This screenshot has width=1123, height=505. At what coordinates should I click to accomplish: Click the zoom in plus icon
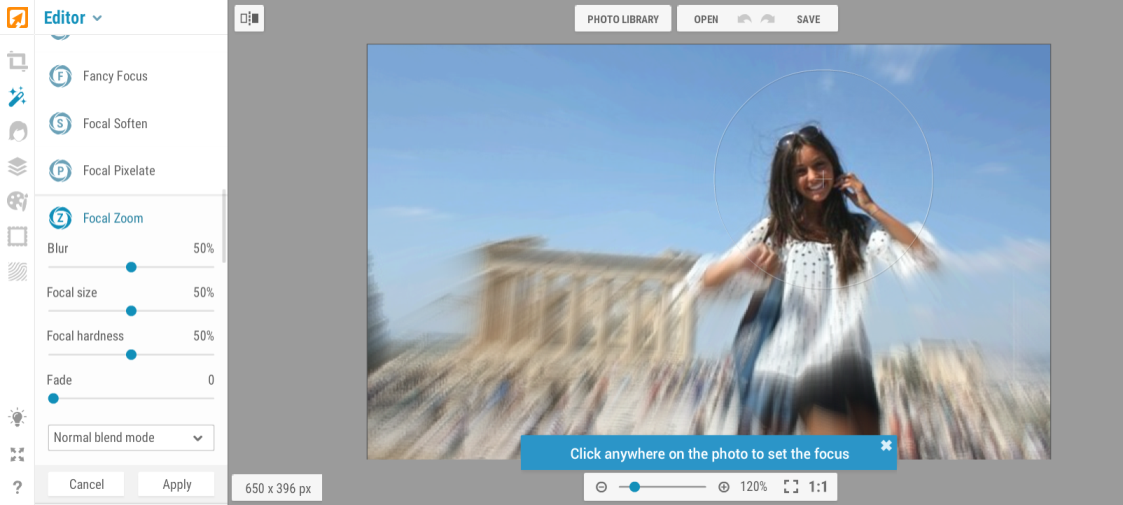[724, 487]
